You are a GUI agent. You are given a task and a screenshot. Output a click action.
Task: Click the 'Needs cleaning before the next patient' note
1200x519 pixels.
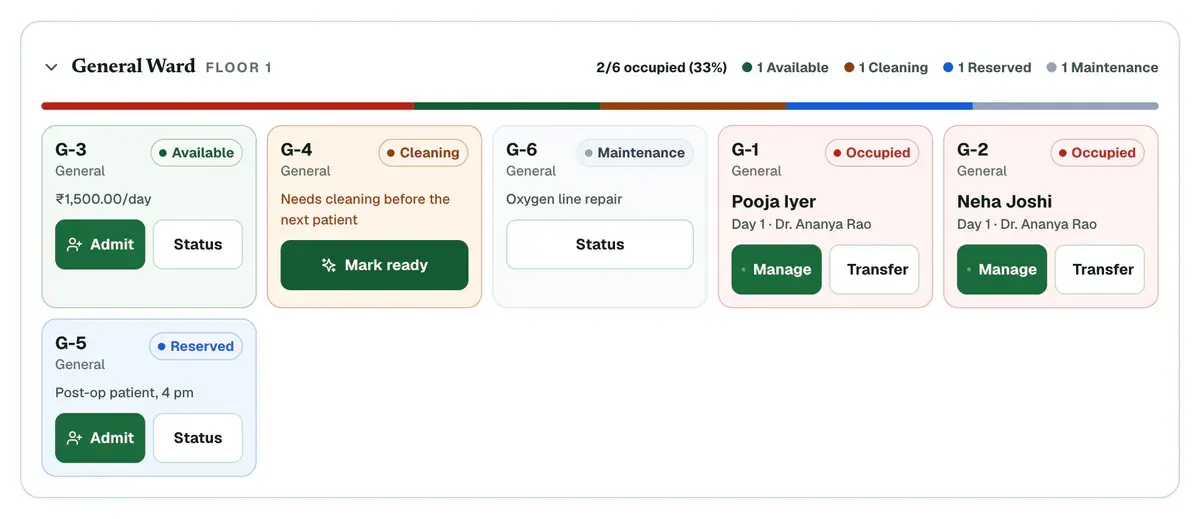(x=365, y=209)
